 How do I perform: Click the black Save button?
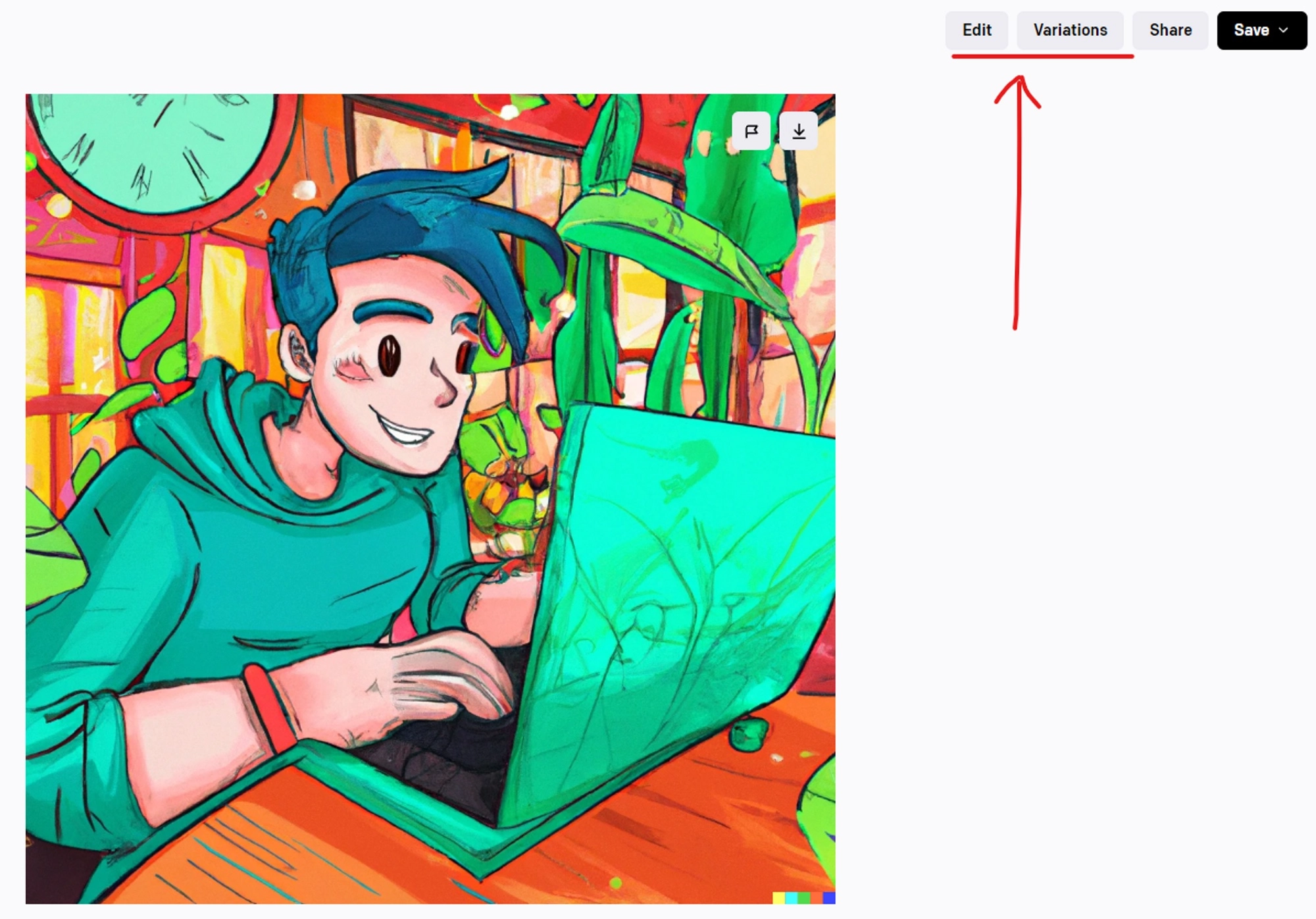pos(1261,30)
